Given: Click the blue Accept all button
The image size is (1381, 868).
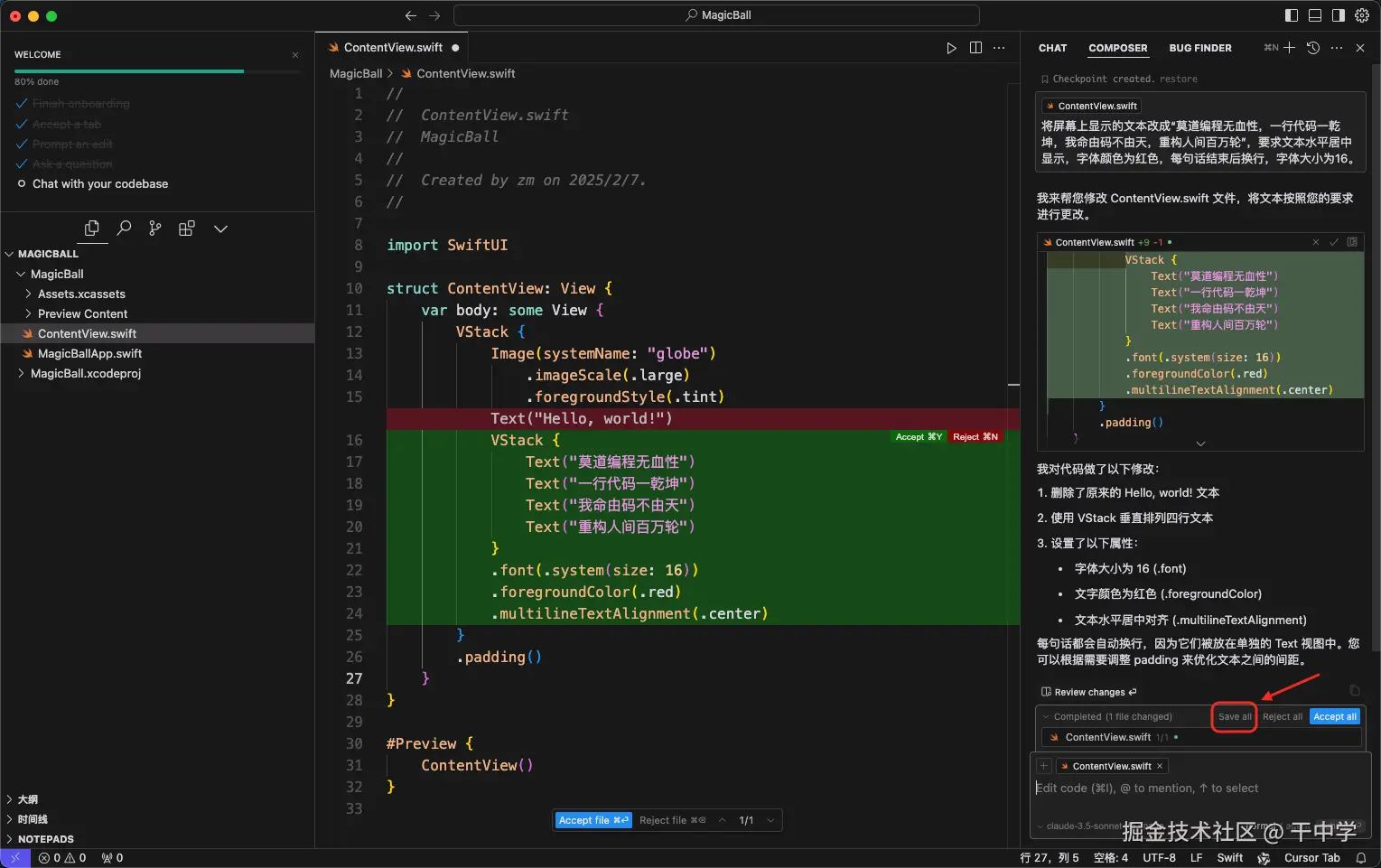Looking at the screenshot, I should pyautogui.click(x=1335, y=716).
